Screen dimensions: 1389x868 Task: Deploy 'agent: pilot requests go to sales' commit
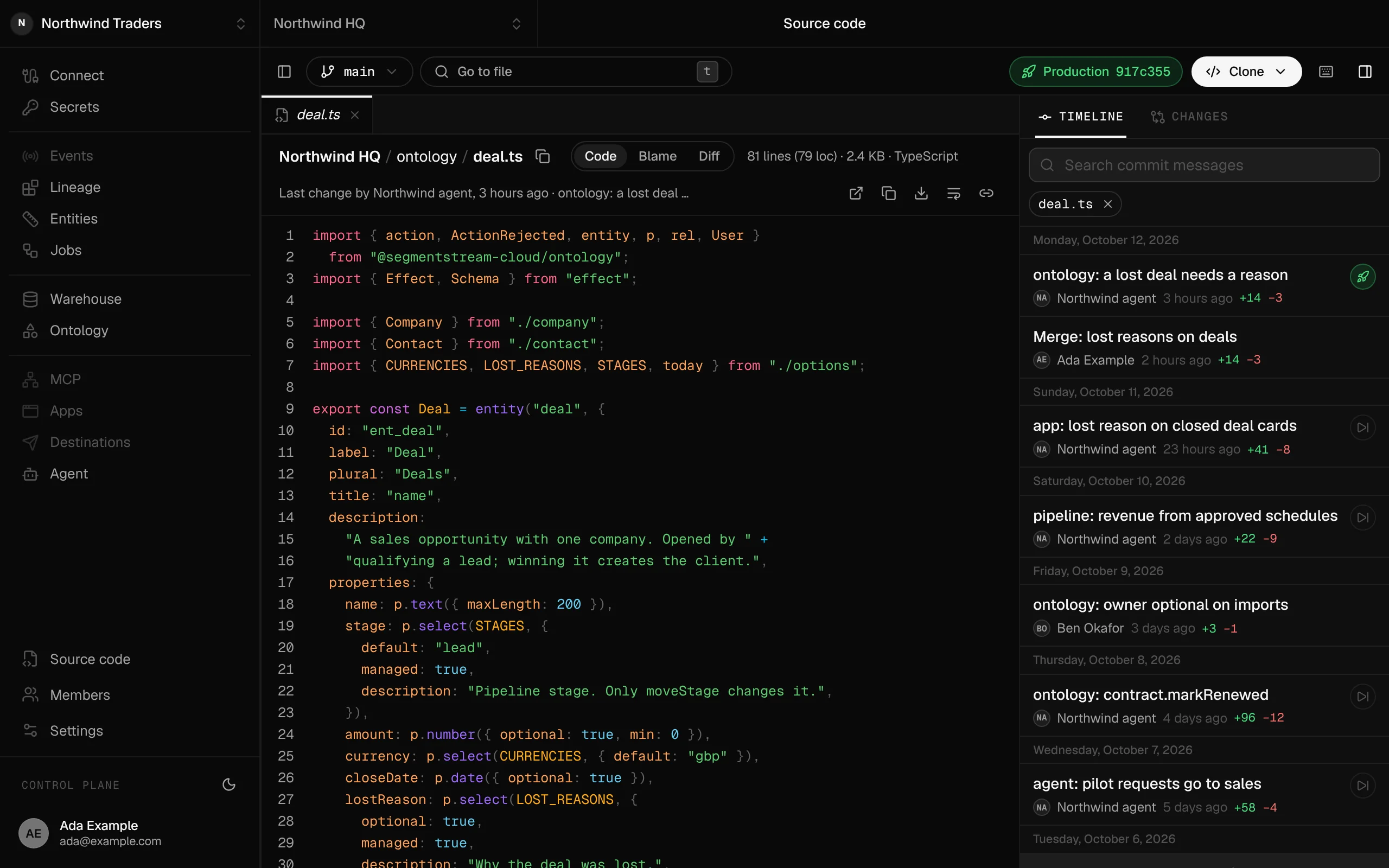coord(1362,786)
